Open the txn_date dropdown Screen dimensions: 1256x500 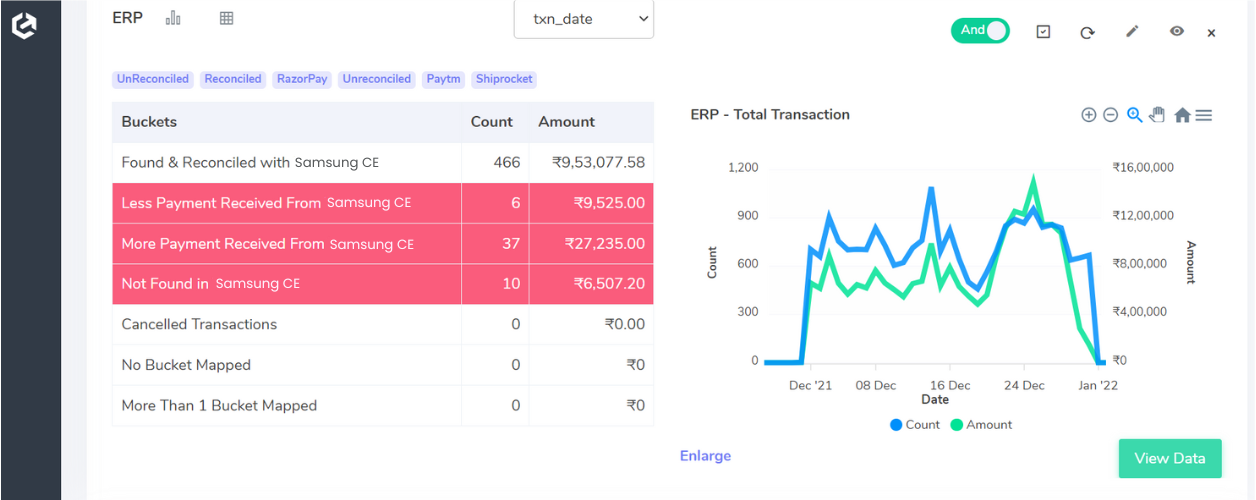pyautogui.click(x=584, y=19)
